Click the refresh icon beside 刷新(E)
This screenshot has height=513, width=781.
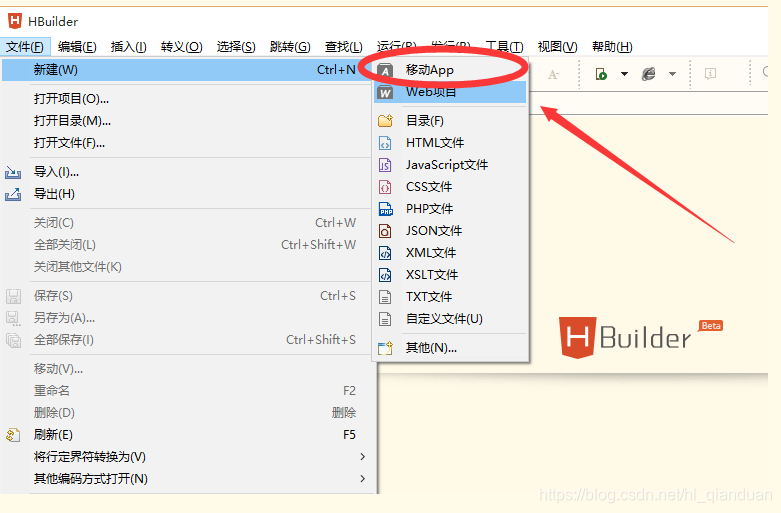(13, 435)
